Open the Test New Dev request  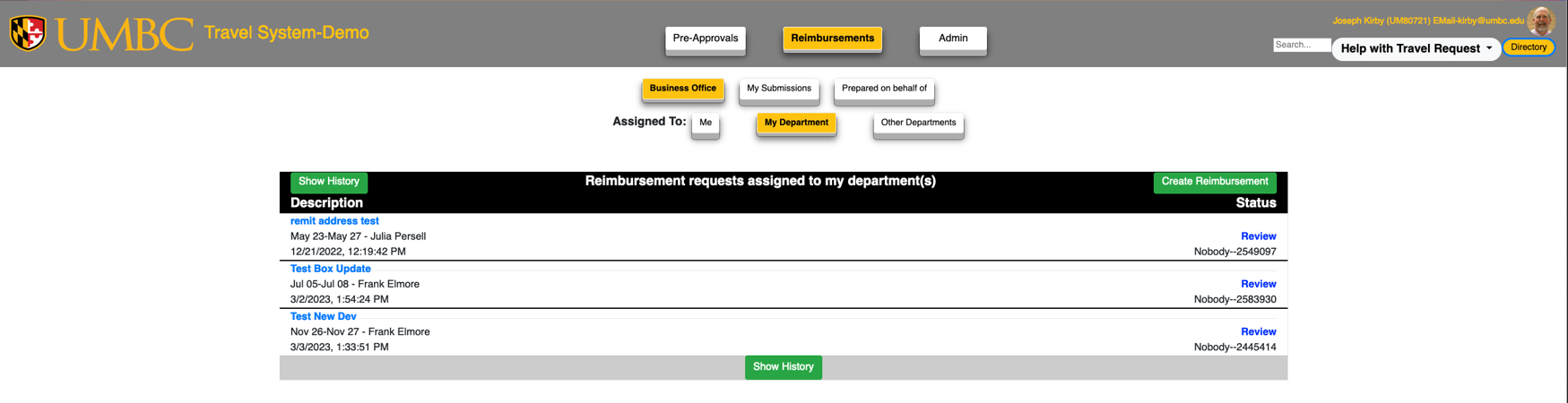coord(324,316)
